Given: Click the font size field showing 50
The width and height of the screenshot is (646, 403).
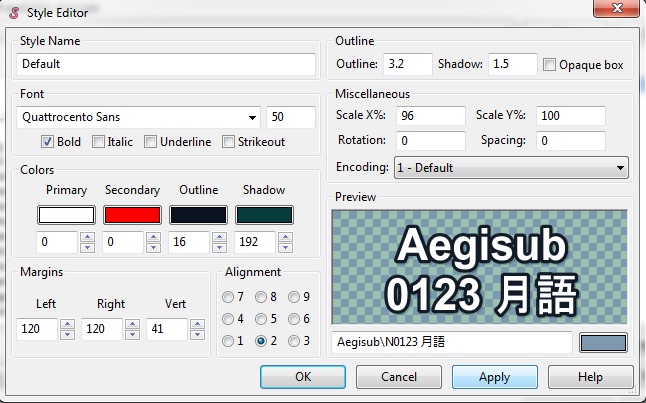Looking at the screenshot, I should (291, 117).
